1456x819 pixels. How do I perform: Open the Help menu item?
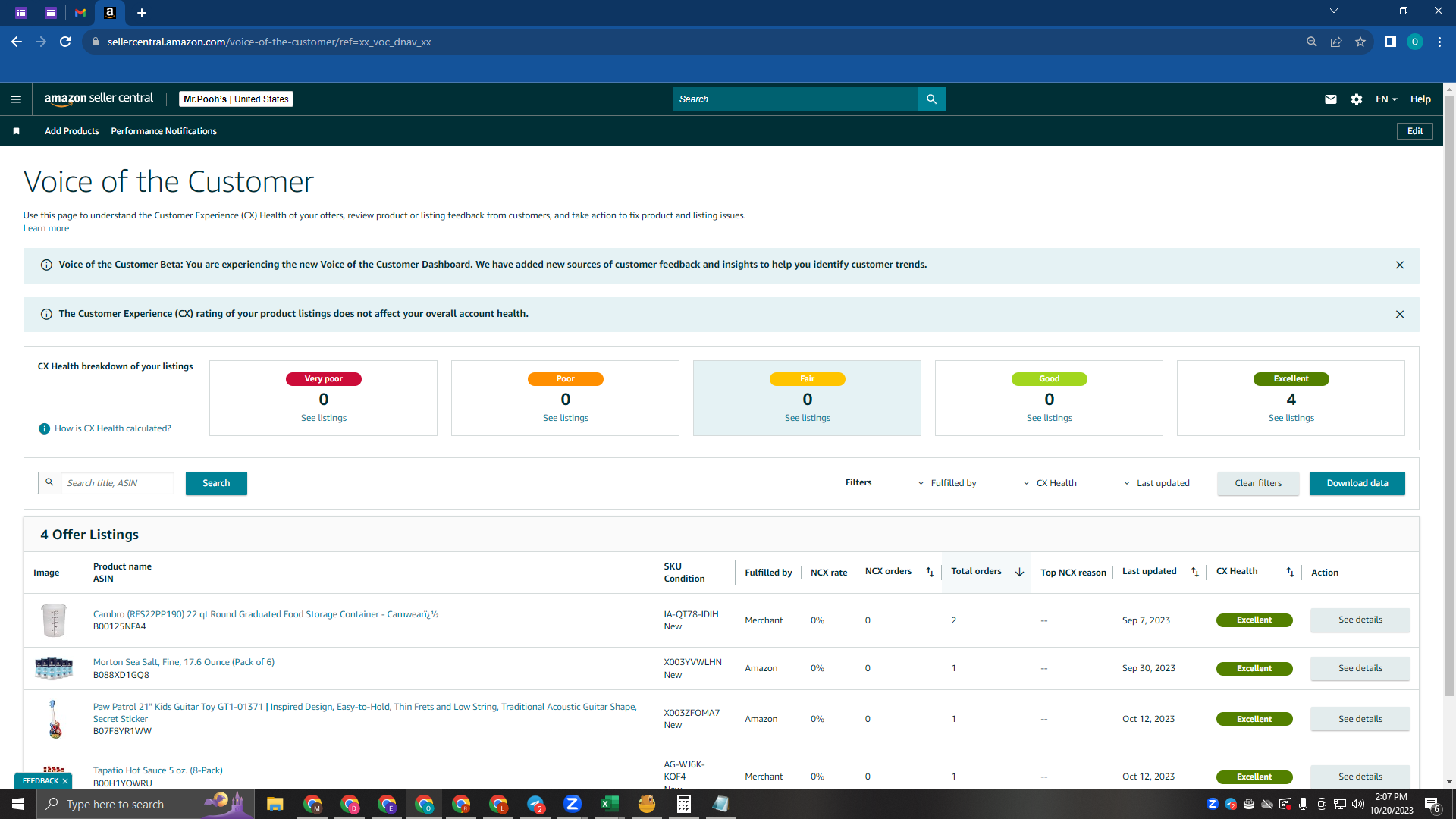(1420, 99)
